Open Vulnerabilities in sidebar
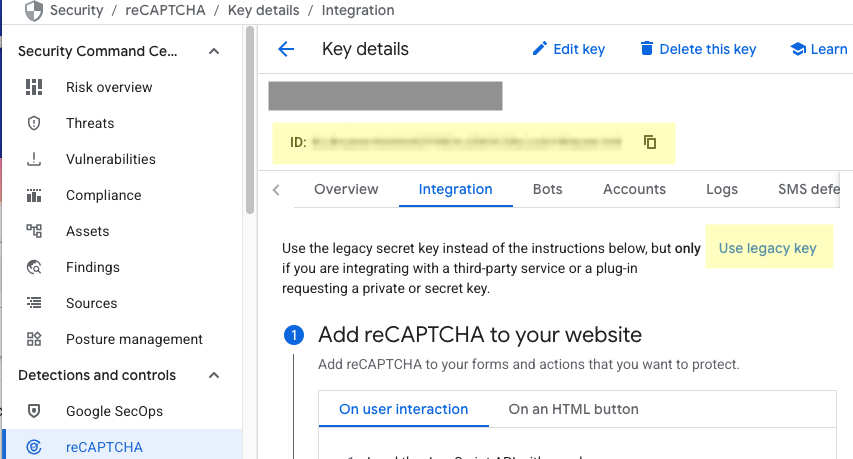Image resolution: width=853 pixels, height=459 pixels. pyautogui.click(x=111, y=159)
